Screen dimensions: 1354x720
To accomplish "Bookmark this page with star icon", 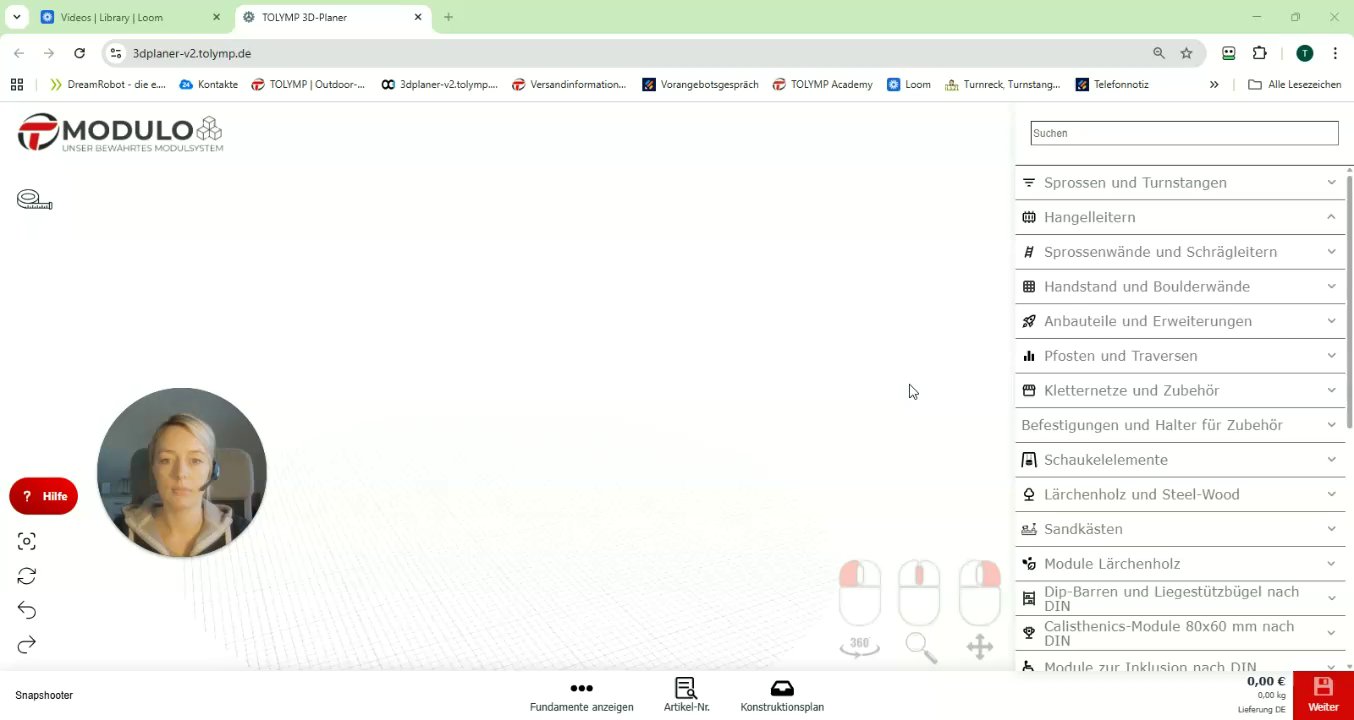I will (1186, 53).
